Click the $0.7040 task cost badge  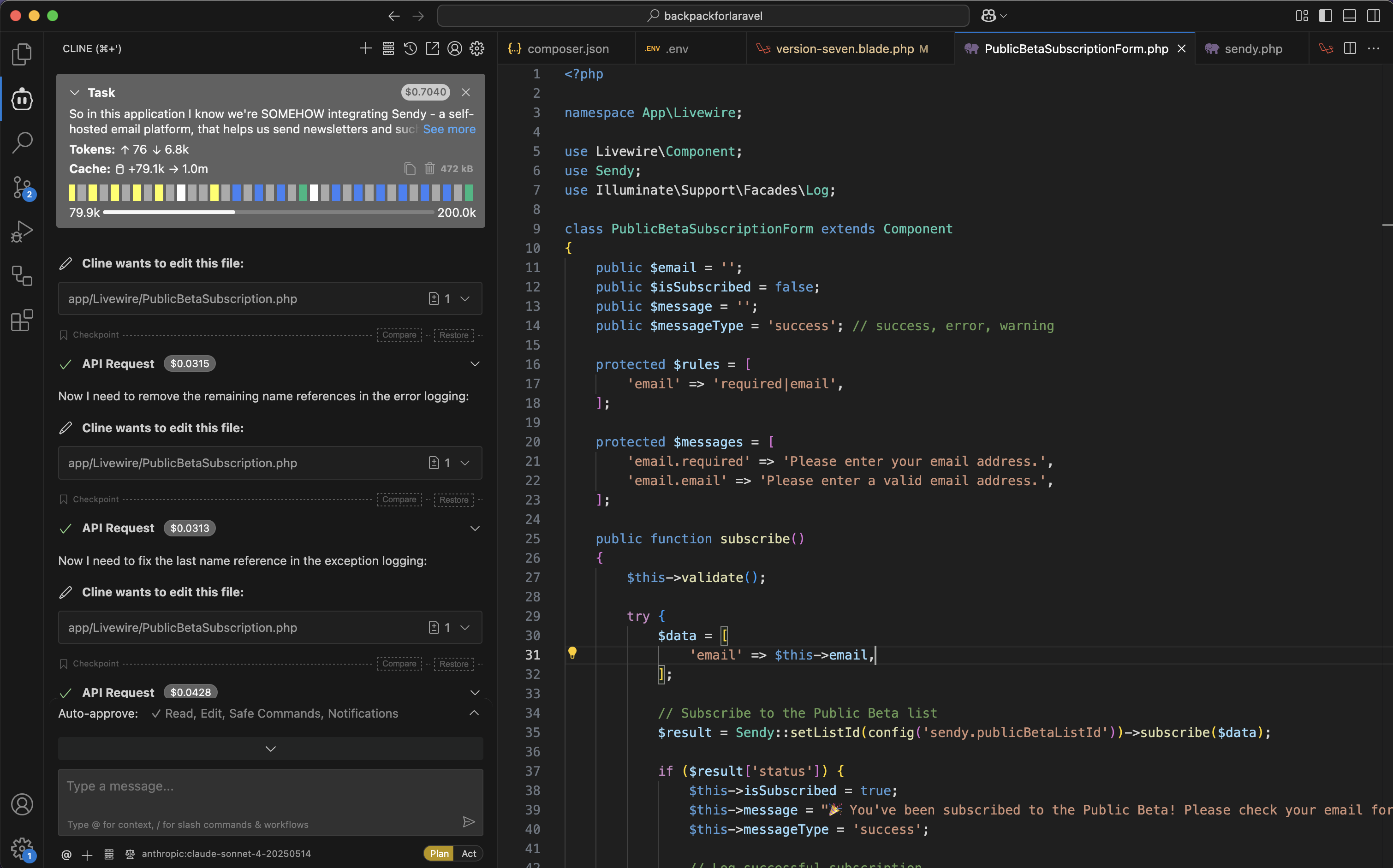(425, 92)
